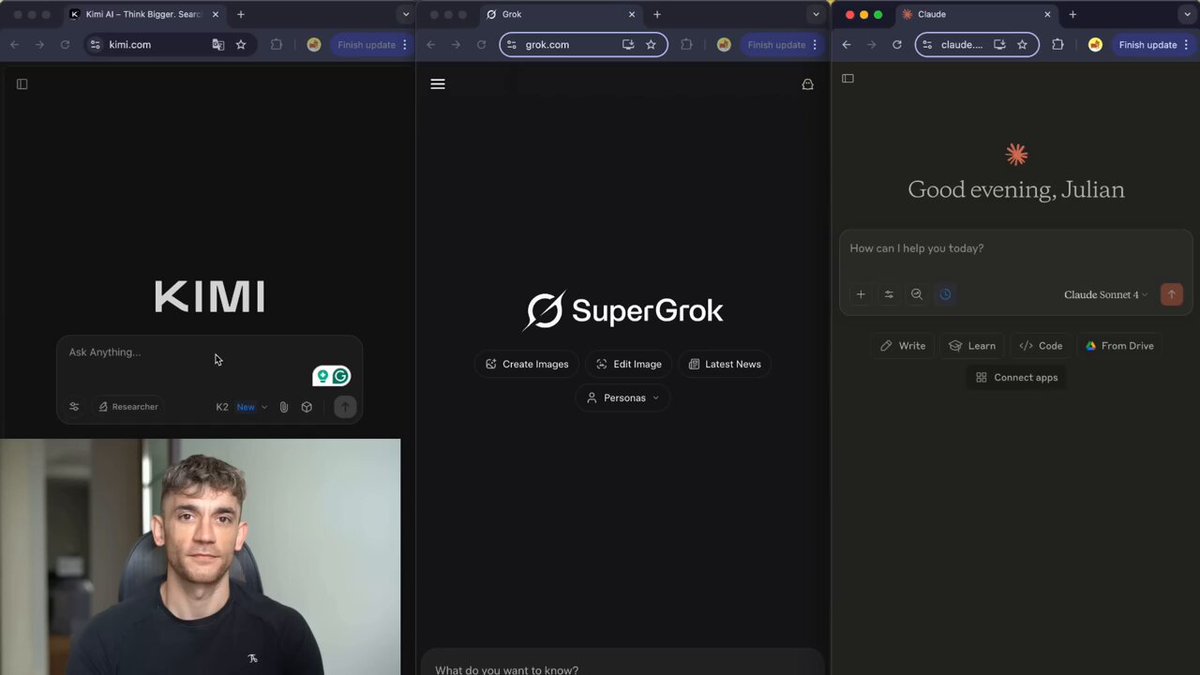Send message with Claude's orange arrow button
Viewport: 1200px width, 675px height.
click(x=1172, y=294)
